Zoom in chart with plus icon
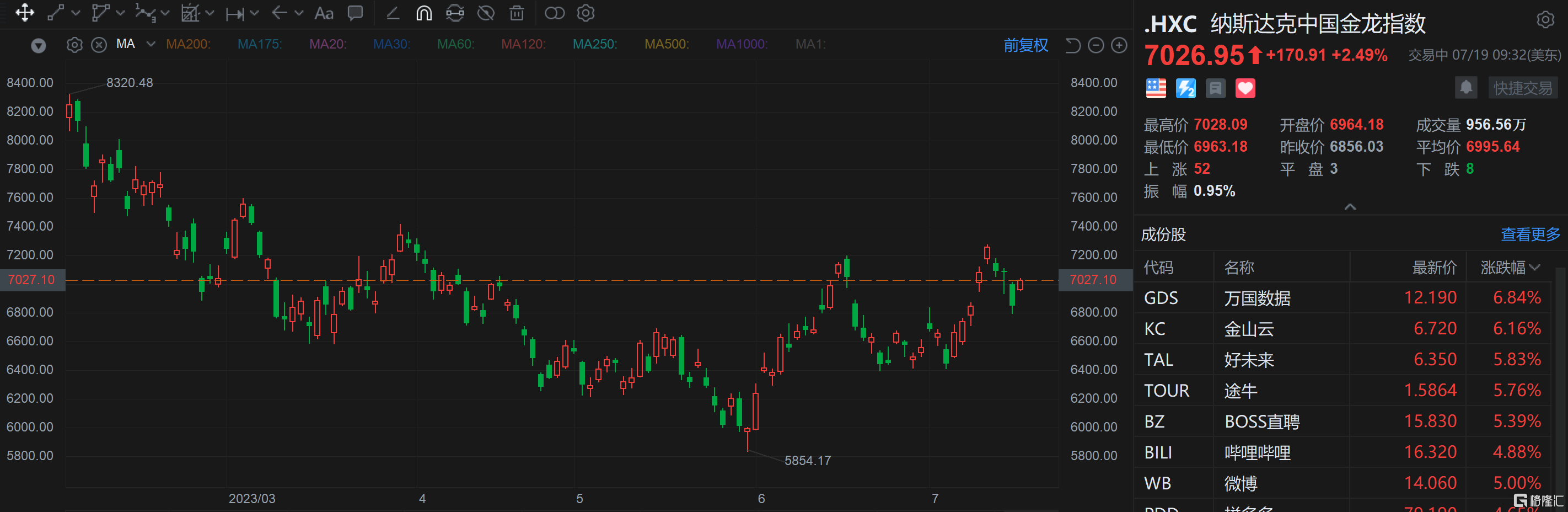Image resolution: width=1568 pixels, height=512 pixels. [1119, 45]
